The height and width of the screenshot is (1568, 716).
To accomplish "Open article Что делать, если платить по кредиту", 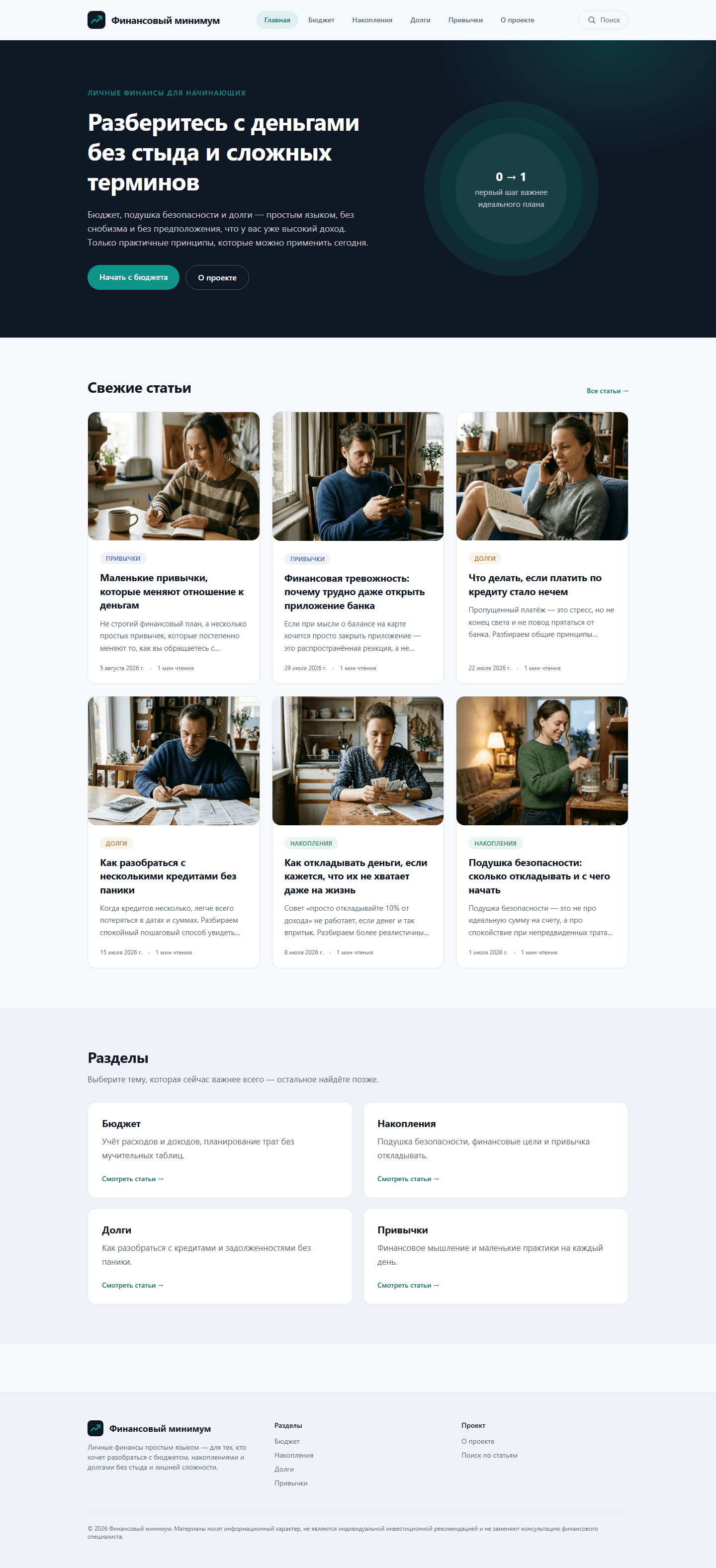I will 535,585.
